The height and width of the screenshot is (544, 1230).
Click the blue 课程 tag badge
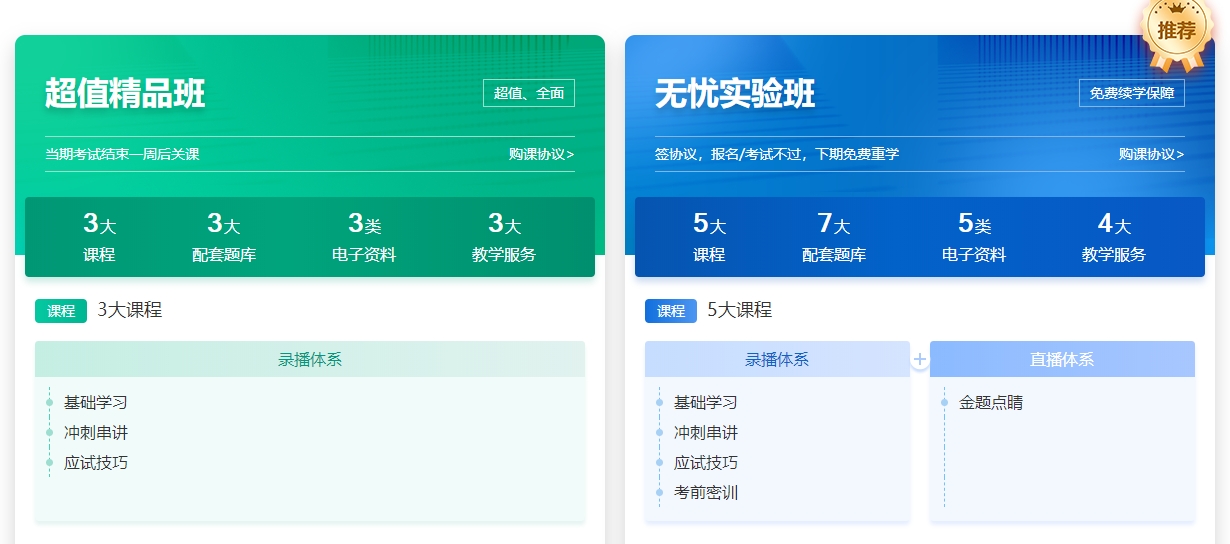671,311
